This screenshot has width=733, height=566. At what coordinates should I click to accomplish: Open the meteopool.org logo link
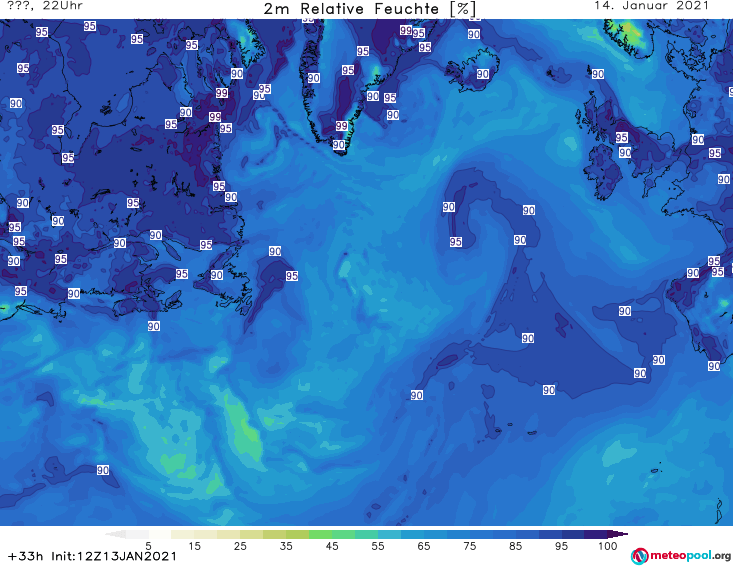[680, 556]
